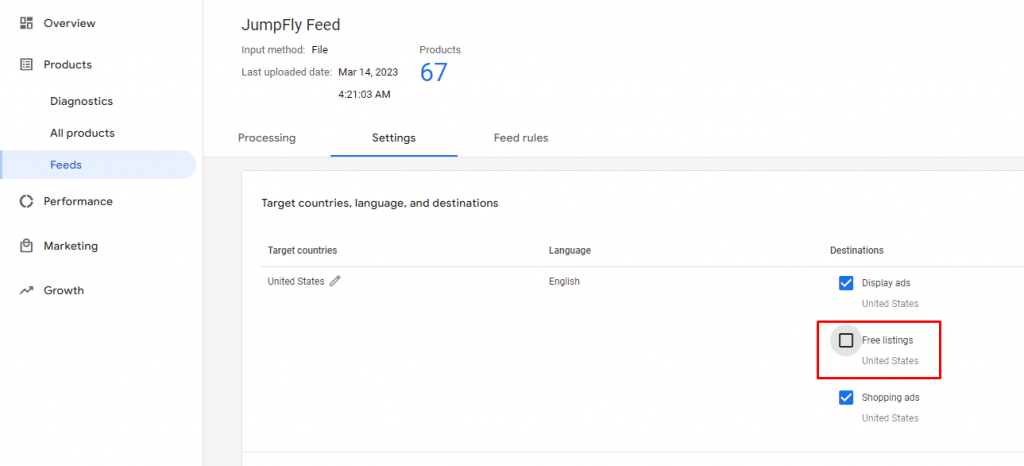1024x466 pixels.
Task: Open the Feed rules tab
Action: tap(521, 138)
